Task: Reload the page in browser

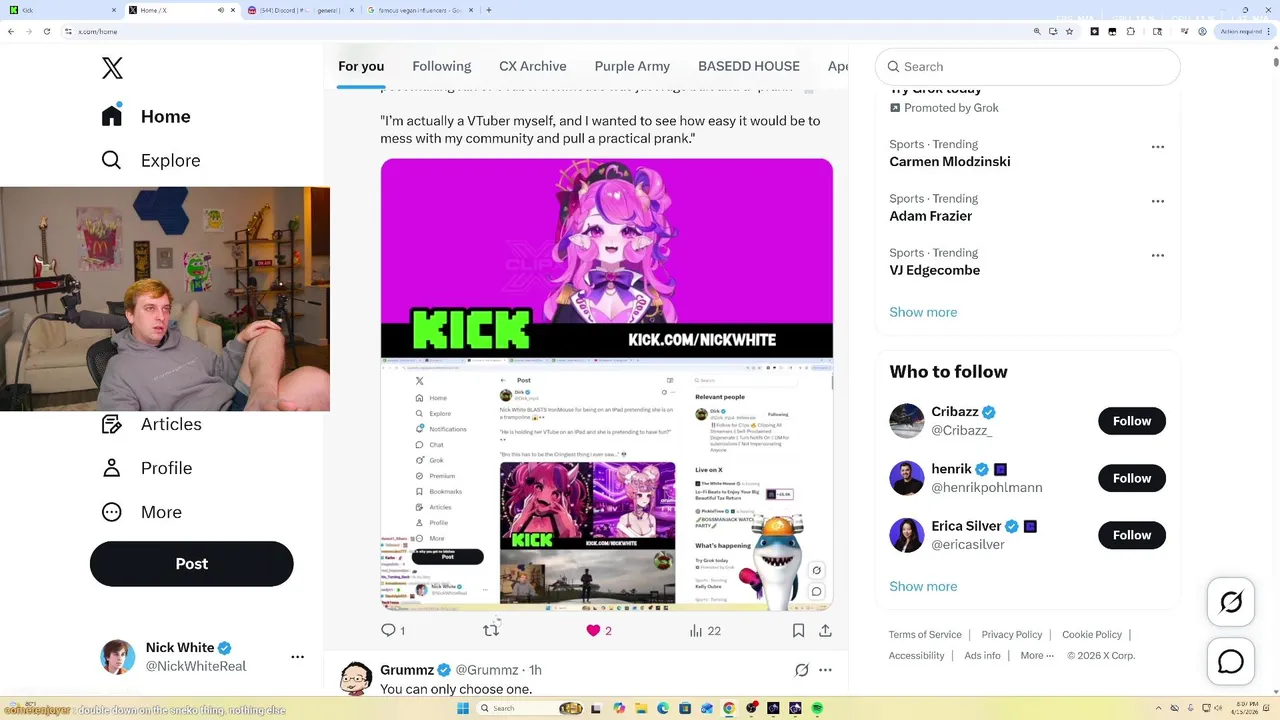Action: click(x=47, y=31)
